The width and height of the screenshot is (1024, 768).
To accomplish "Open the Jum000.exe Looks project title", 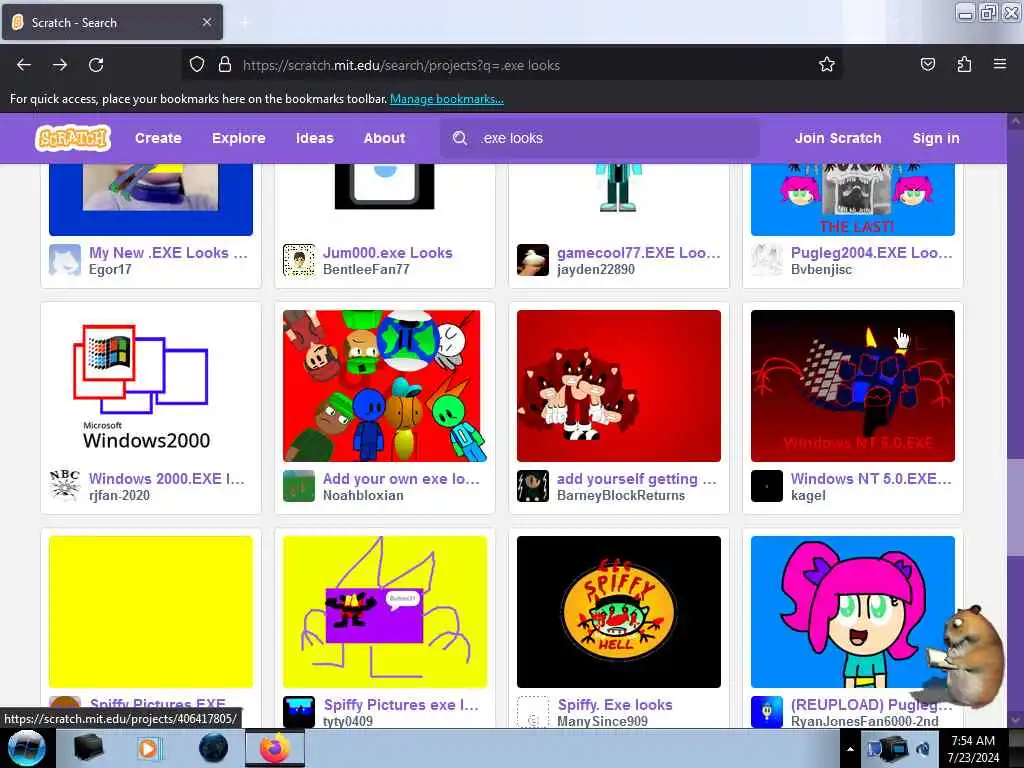I will pyautogui.click(x=387, y=253).
